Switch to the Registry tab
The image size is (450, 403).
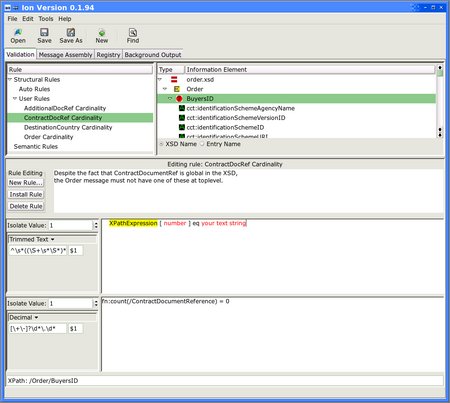(108, 55)
